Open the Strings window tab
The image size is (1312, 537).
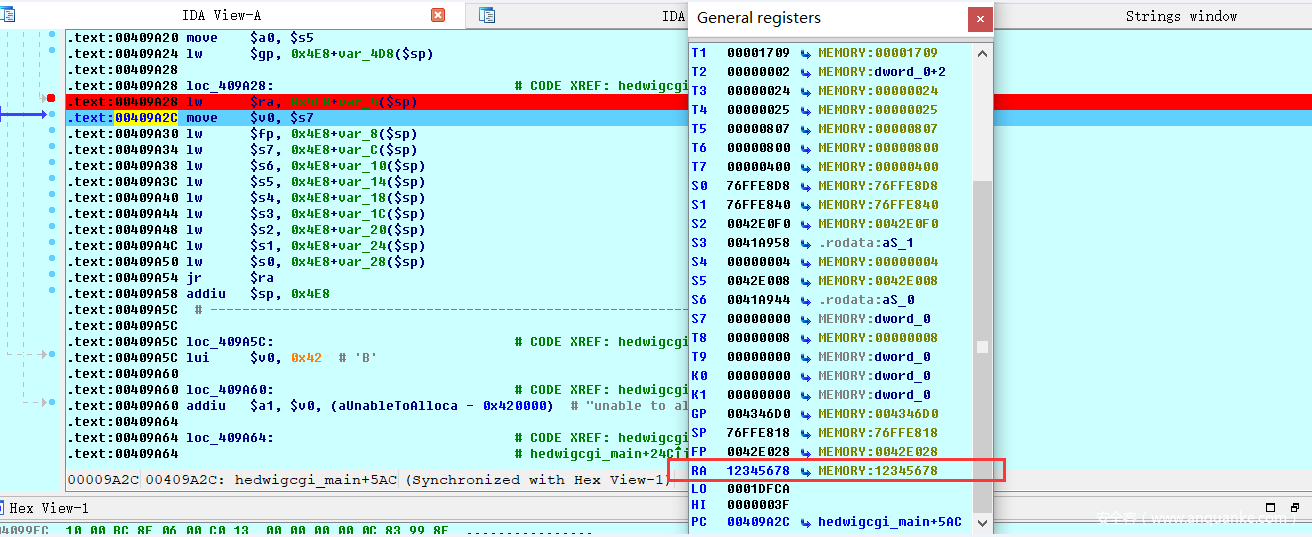[1181, 16]
